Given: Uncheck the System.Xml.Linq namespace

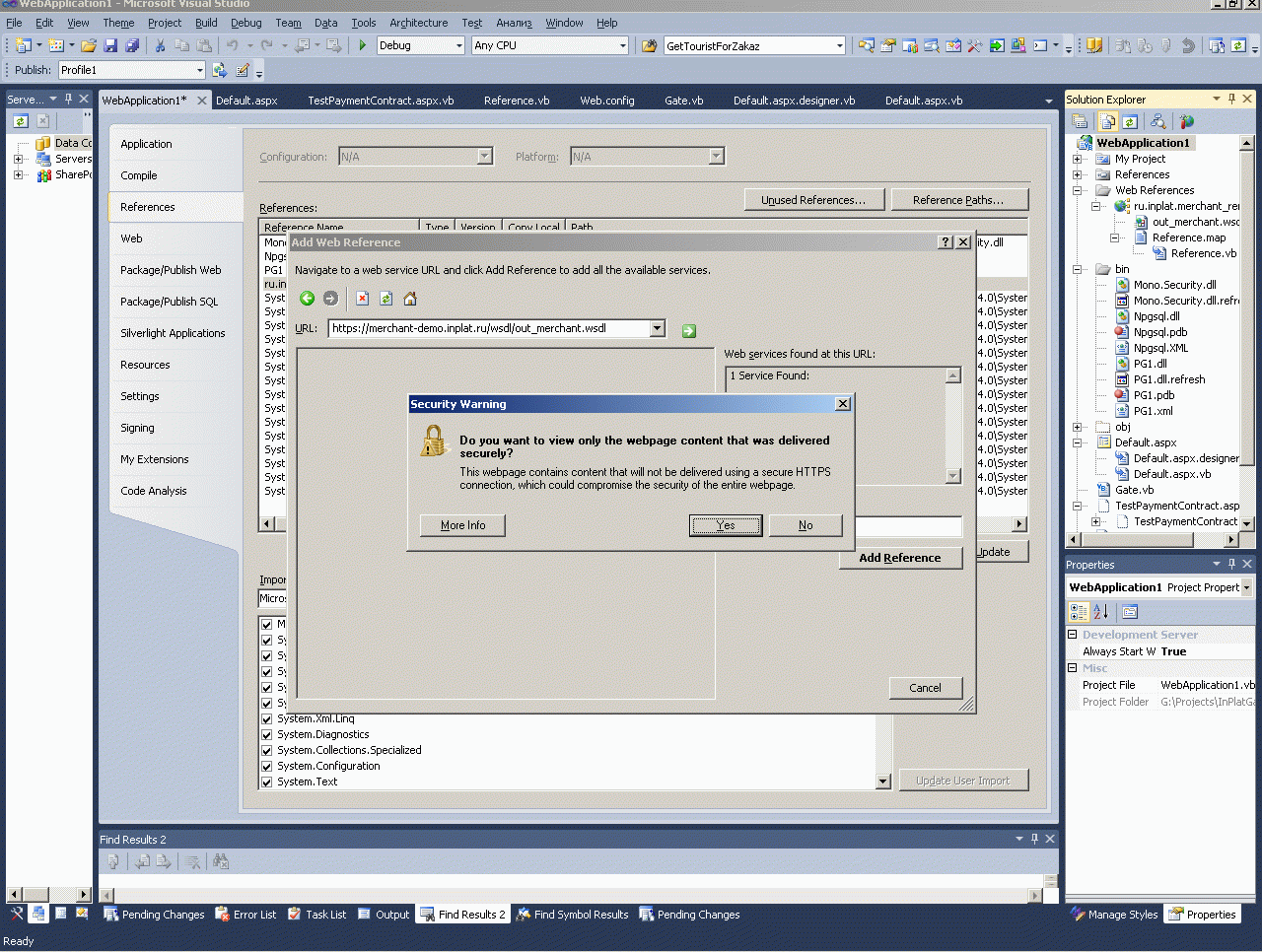Looking at the screenshot, I should (x=266, y=718).
